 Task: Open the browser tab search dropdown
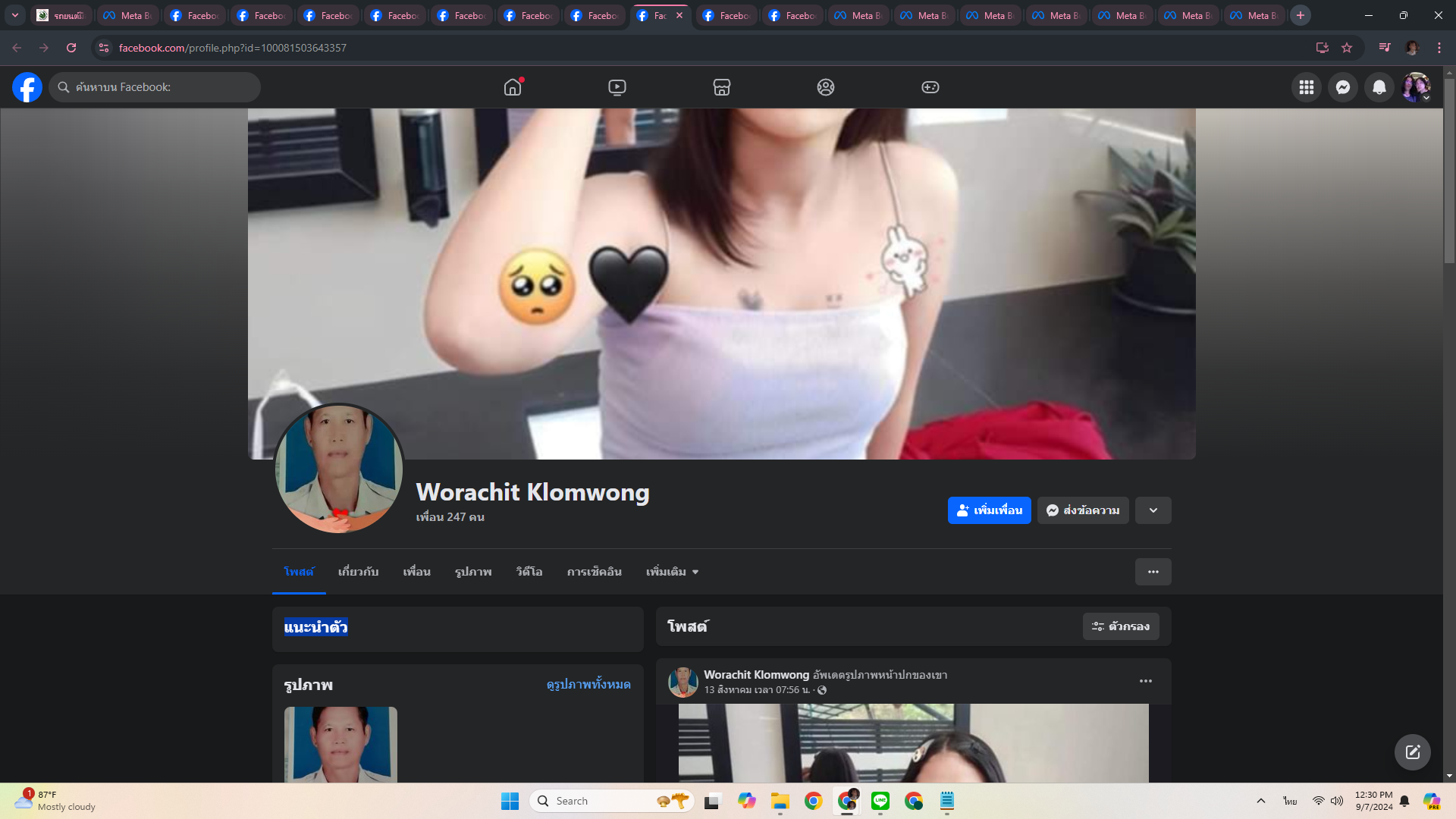tap(14, 15)
